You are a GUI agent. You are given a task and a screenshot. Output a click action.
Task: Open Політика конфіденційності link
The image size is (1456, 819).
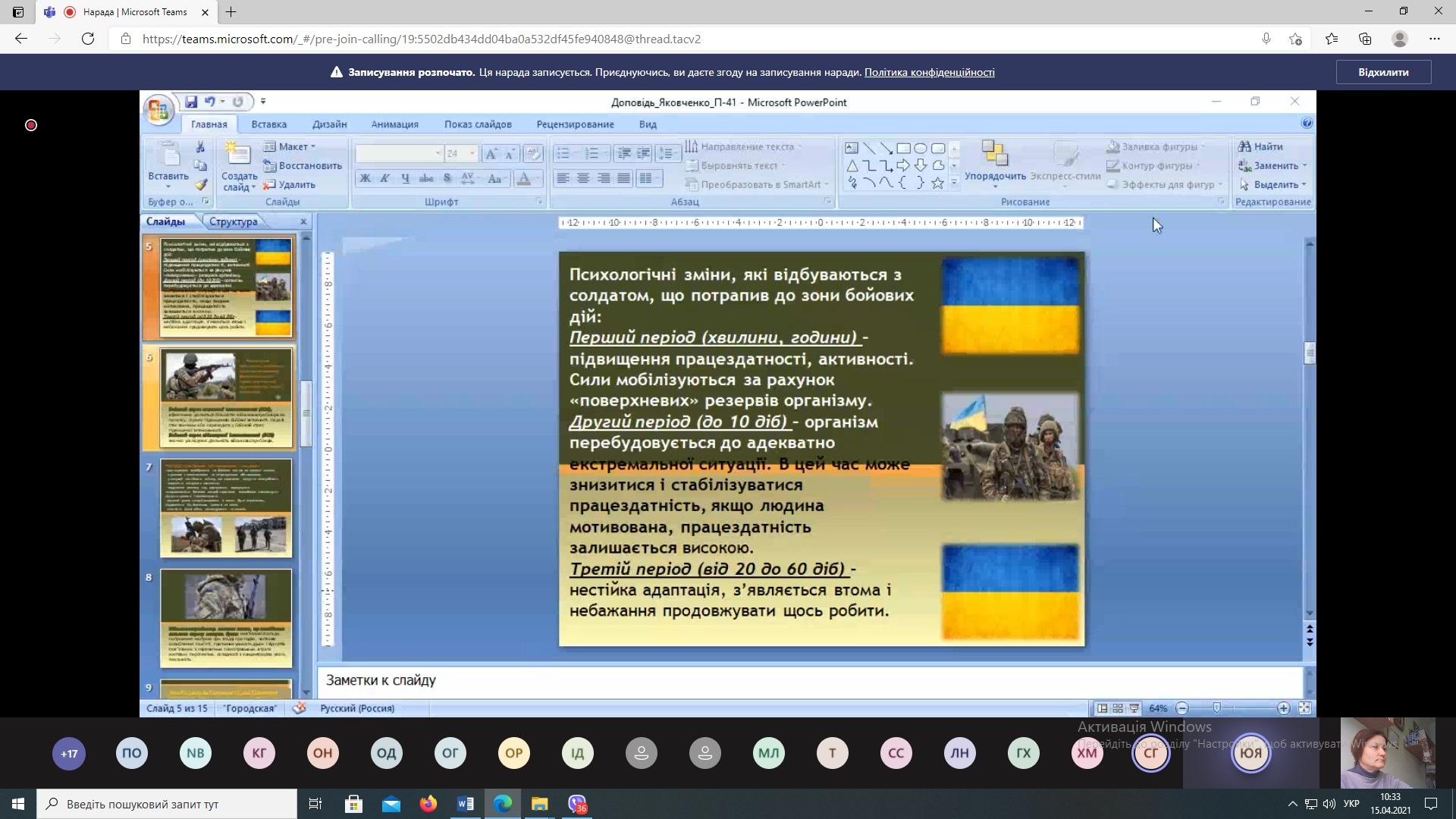click(x=929, y=72)
